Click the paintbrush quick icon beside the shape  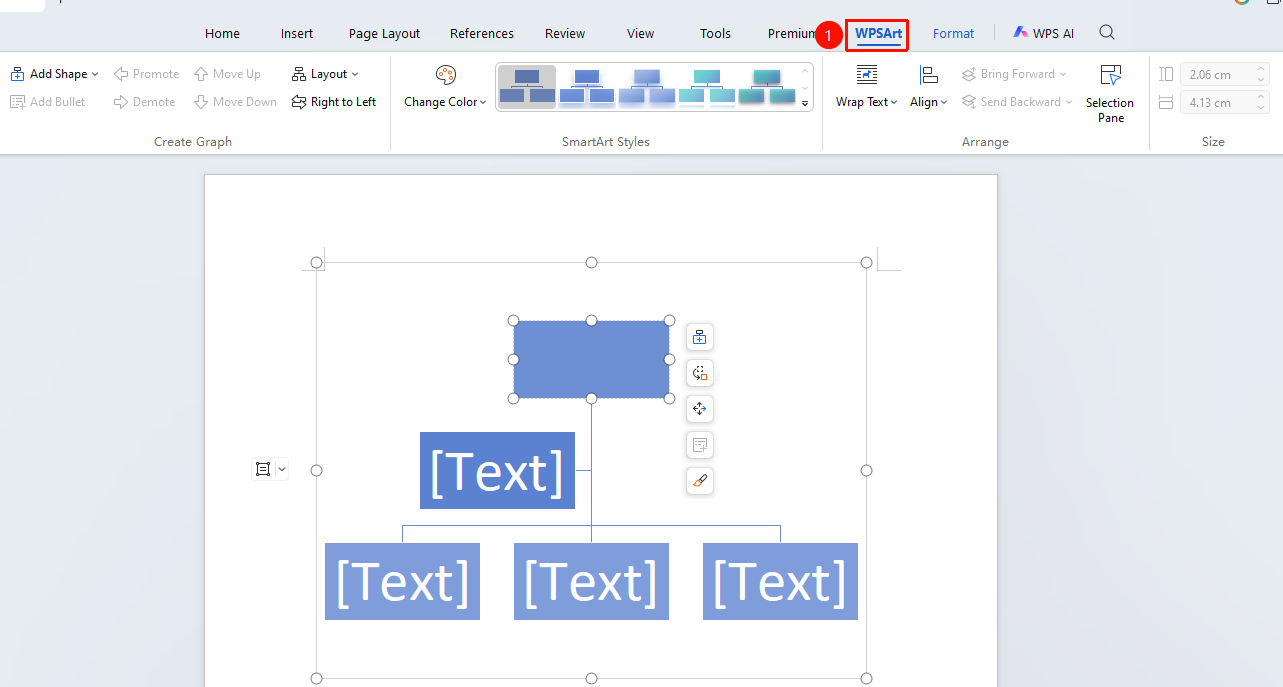click(700, 481)
